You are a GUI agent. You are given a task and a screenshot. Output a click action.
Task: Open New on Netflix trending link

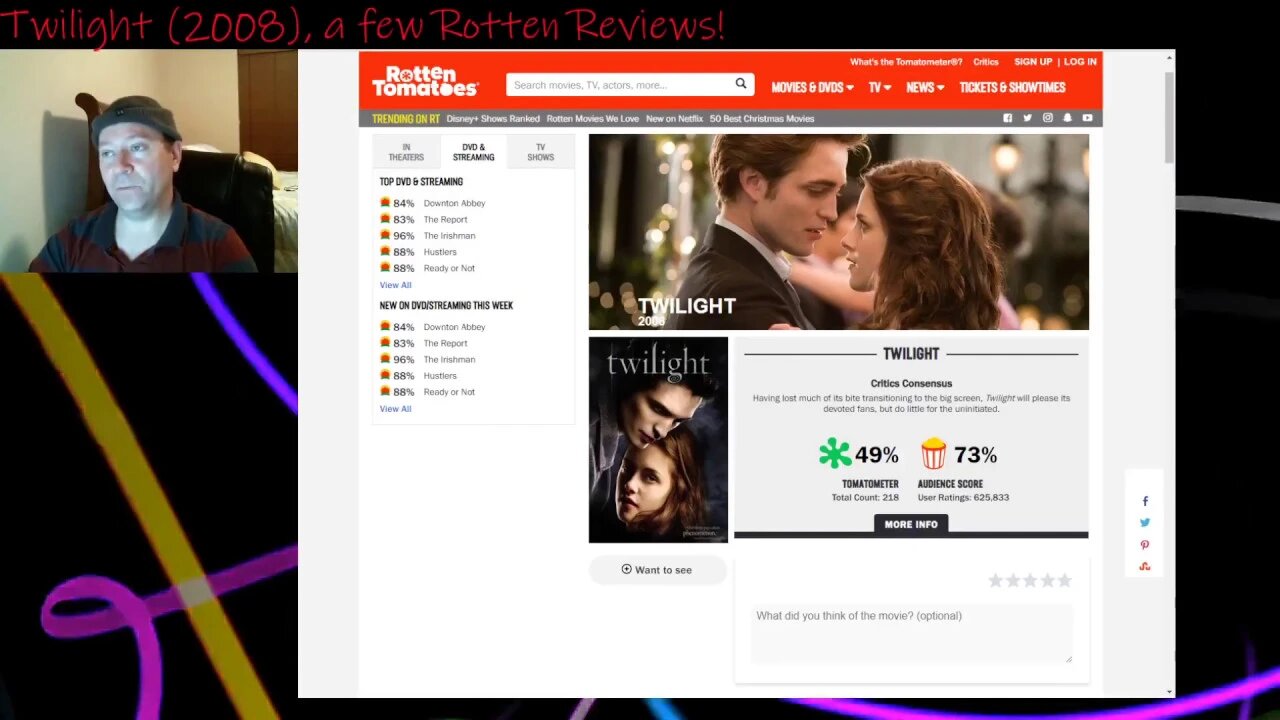674,119
